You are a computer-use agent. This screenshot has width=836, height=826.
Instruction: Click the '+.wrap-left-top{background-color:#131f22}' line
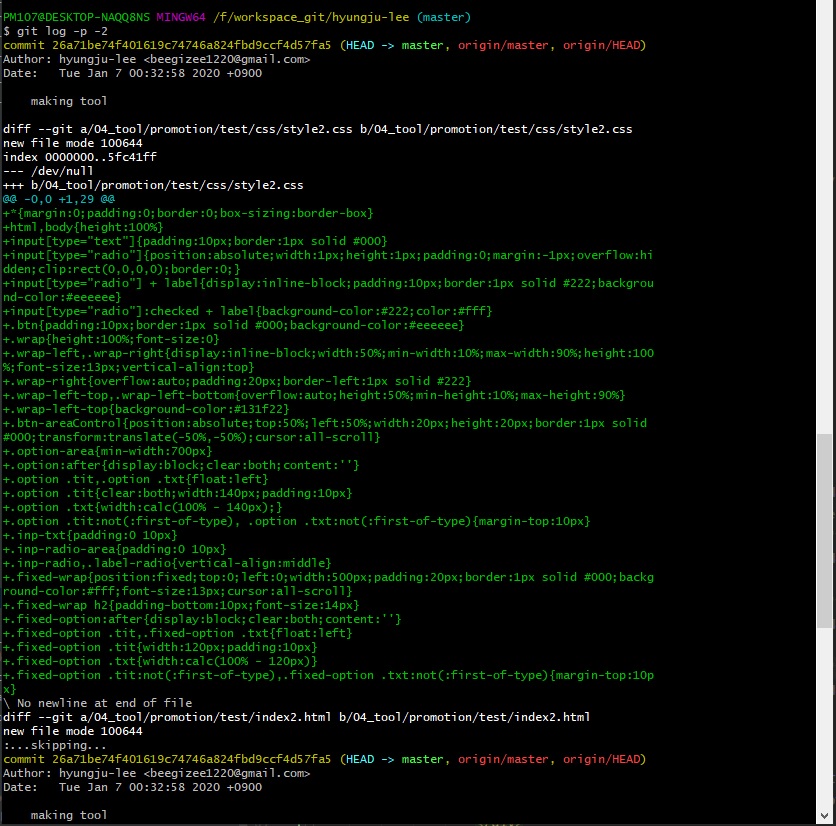pyautogui.click(x=146, y=409)
